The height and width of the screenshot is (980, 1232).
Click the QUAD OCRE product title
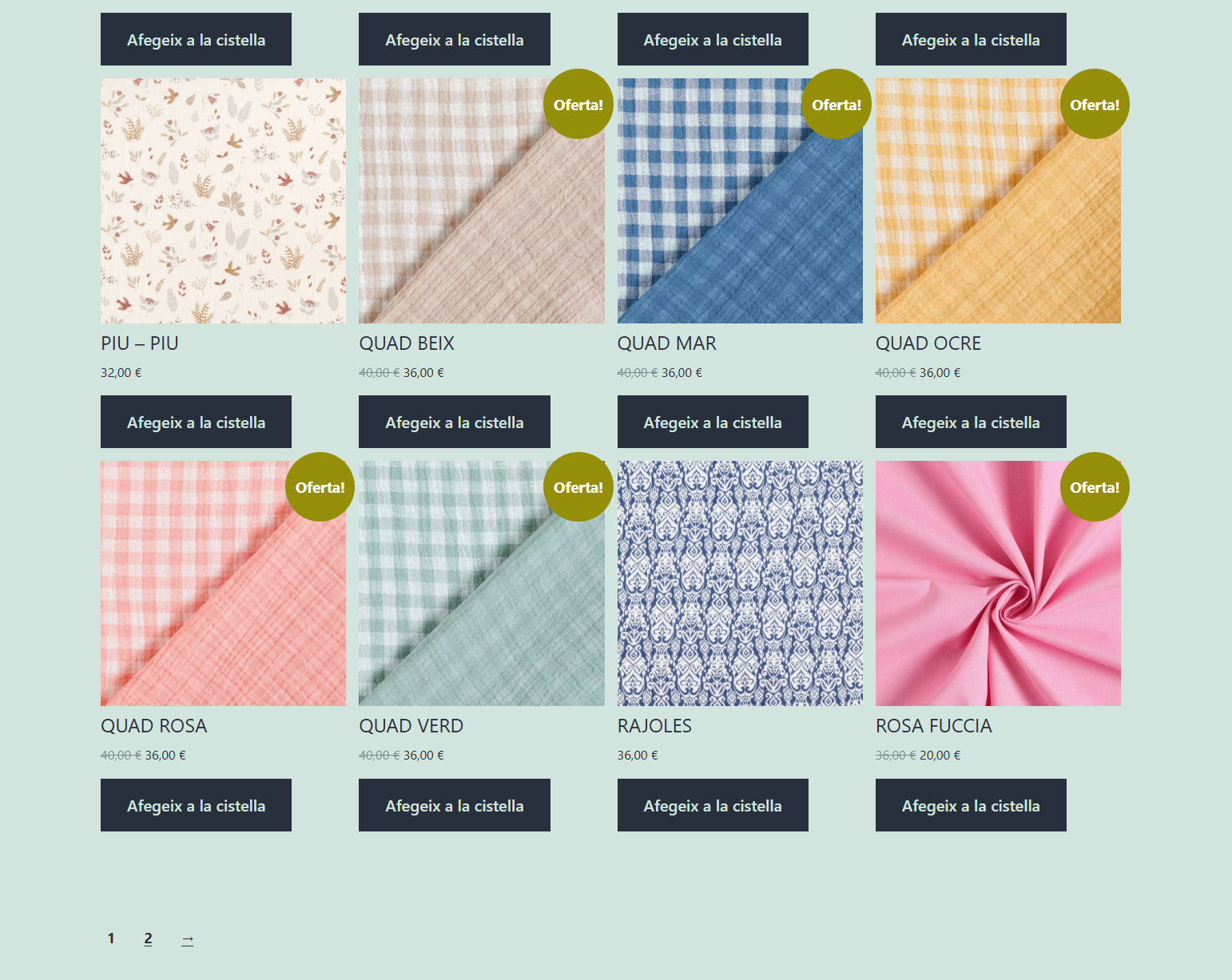(x=928, y=343)
